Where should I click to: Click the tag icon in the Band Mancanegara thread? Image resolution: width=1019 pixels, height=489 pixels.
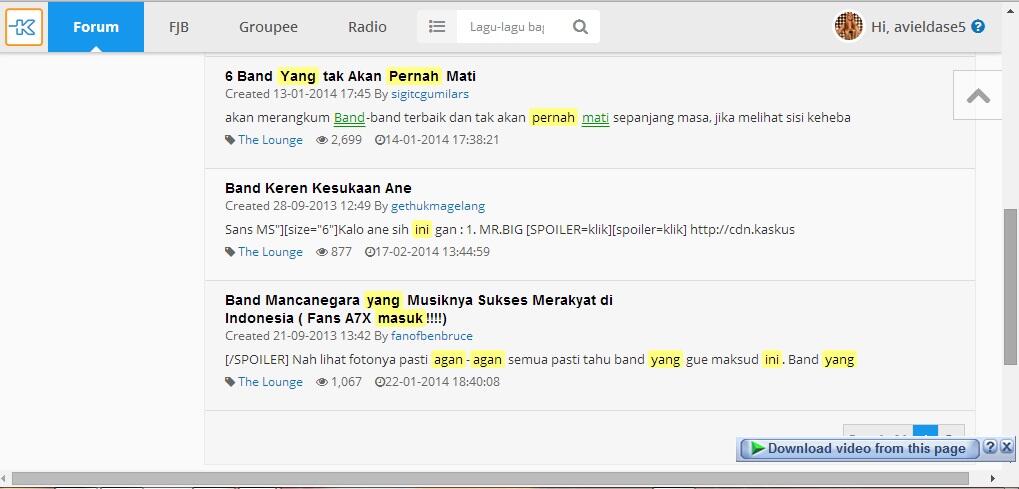230,382
